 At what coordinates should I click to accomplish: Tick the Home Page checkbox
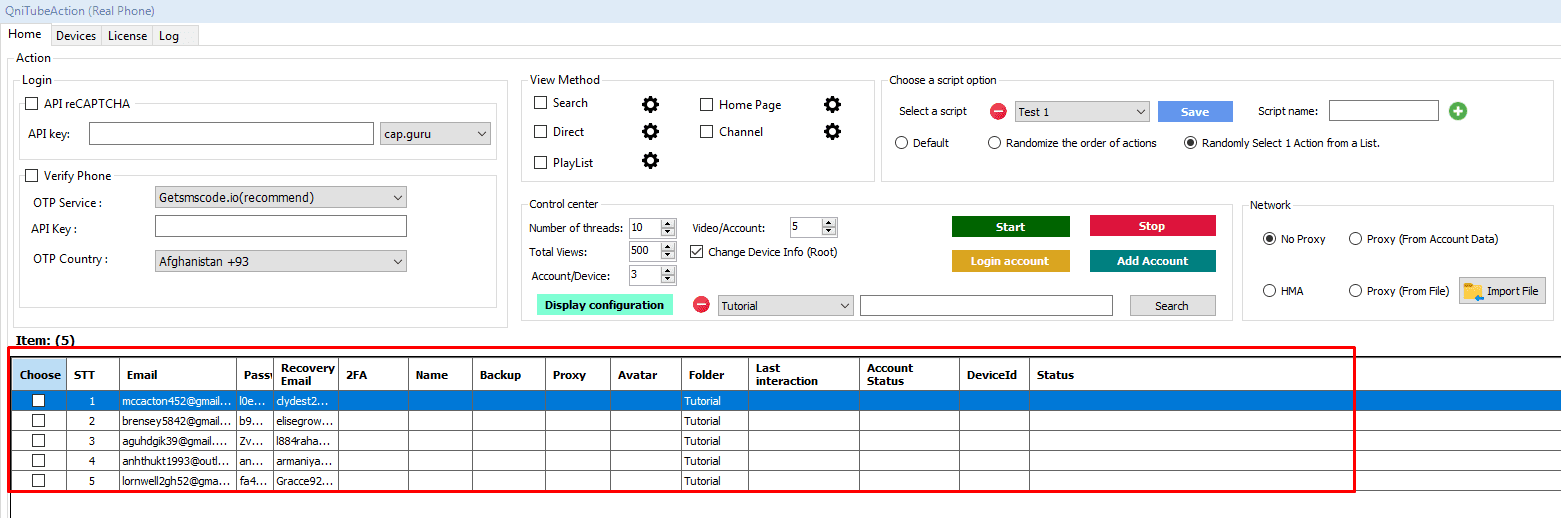[x=707, y=104]
